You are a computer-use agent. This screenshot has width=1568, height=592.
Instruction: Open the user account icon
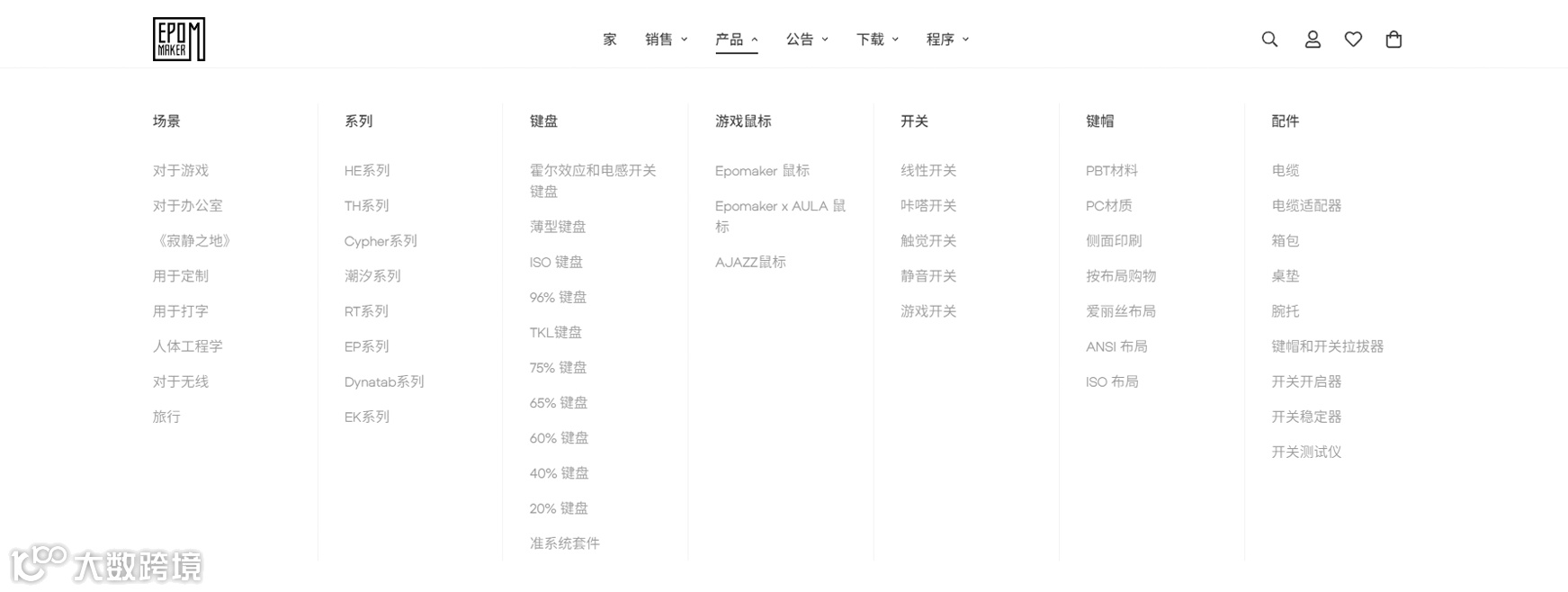point(1313,40)
